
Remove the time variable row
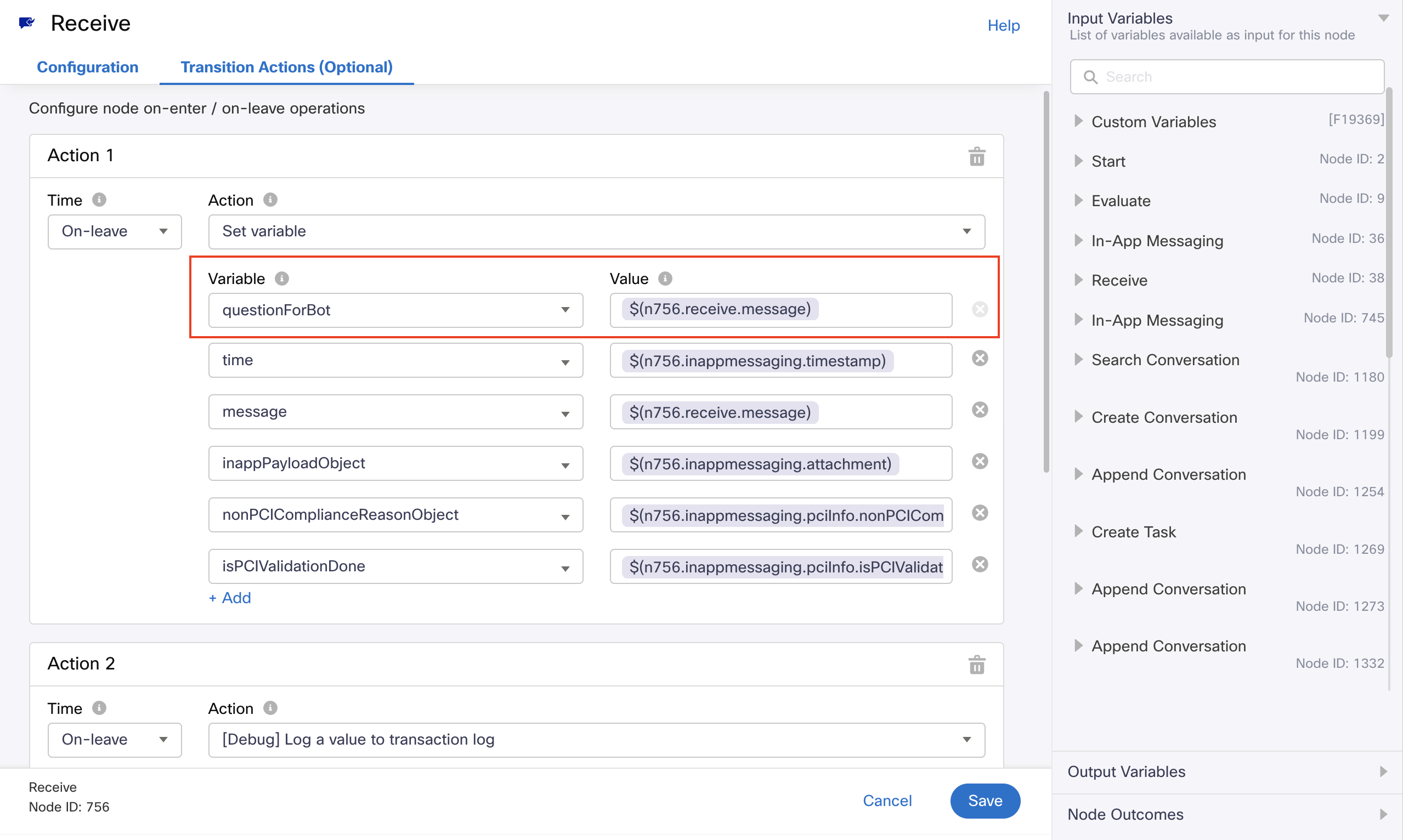[980, 358]
